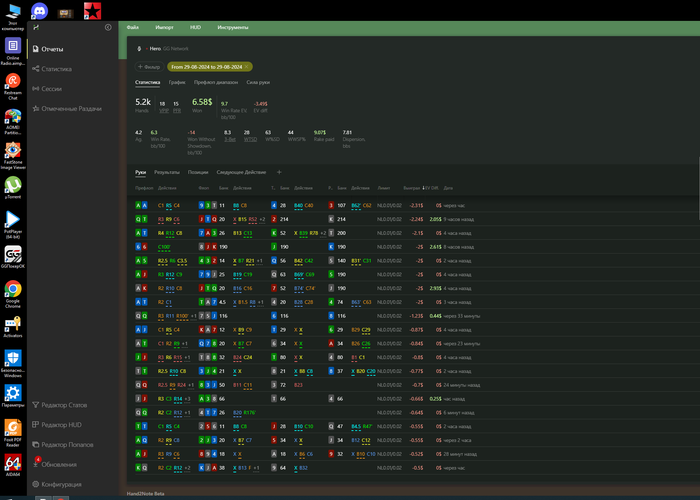Select hand dated через 33 минуты
The image size is (700, 500).
click(x=415, y=316)
